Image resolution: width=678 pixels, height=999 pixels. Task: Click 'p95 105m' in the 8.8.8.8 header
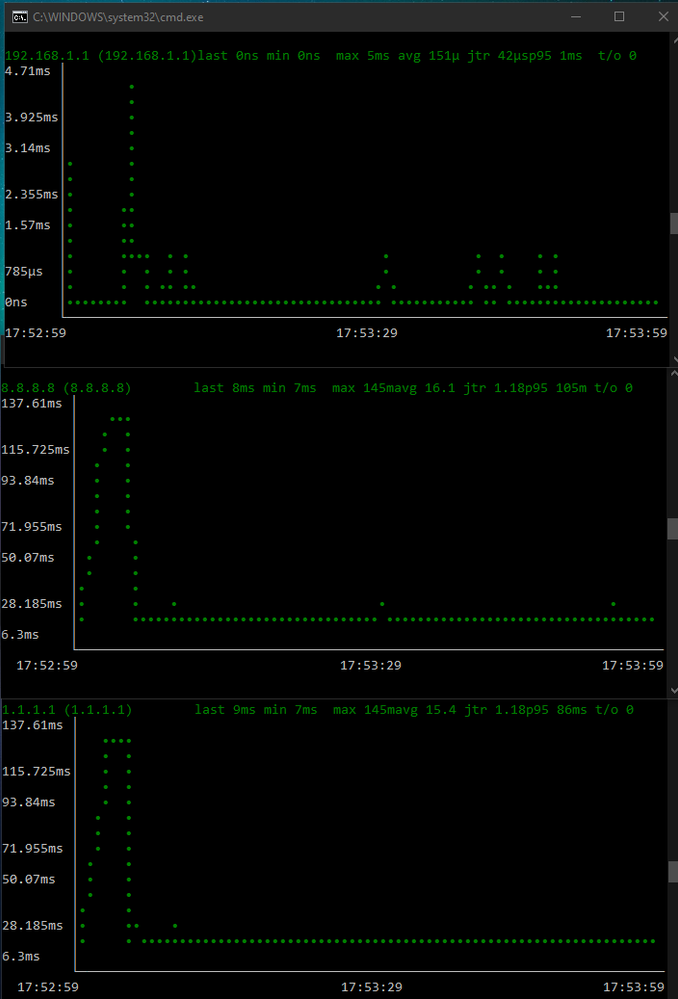click(x=556, y=388)
